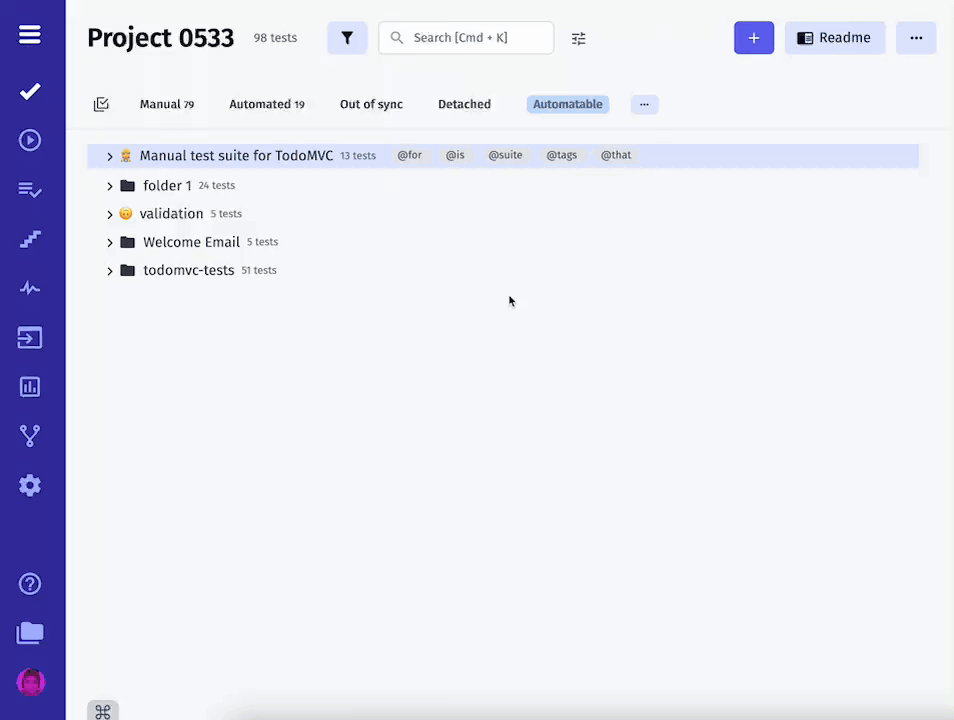Click the command palette shortcut icon
Viewport: 954px width, 720px height.
(103, 710)
